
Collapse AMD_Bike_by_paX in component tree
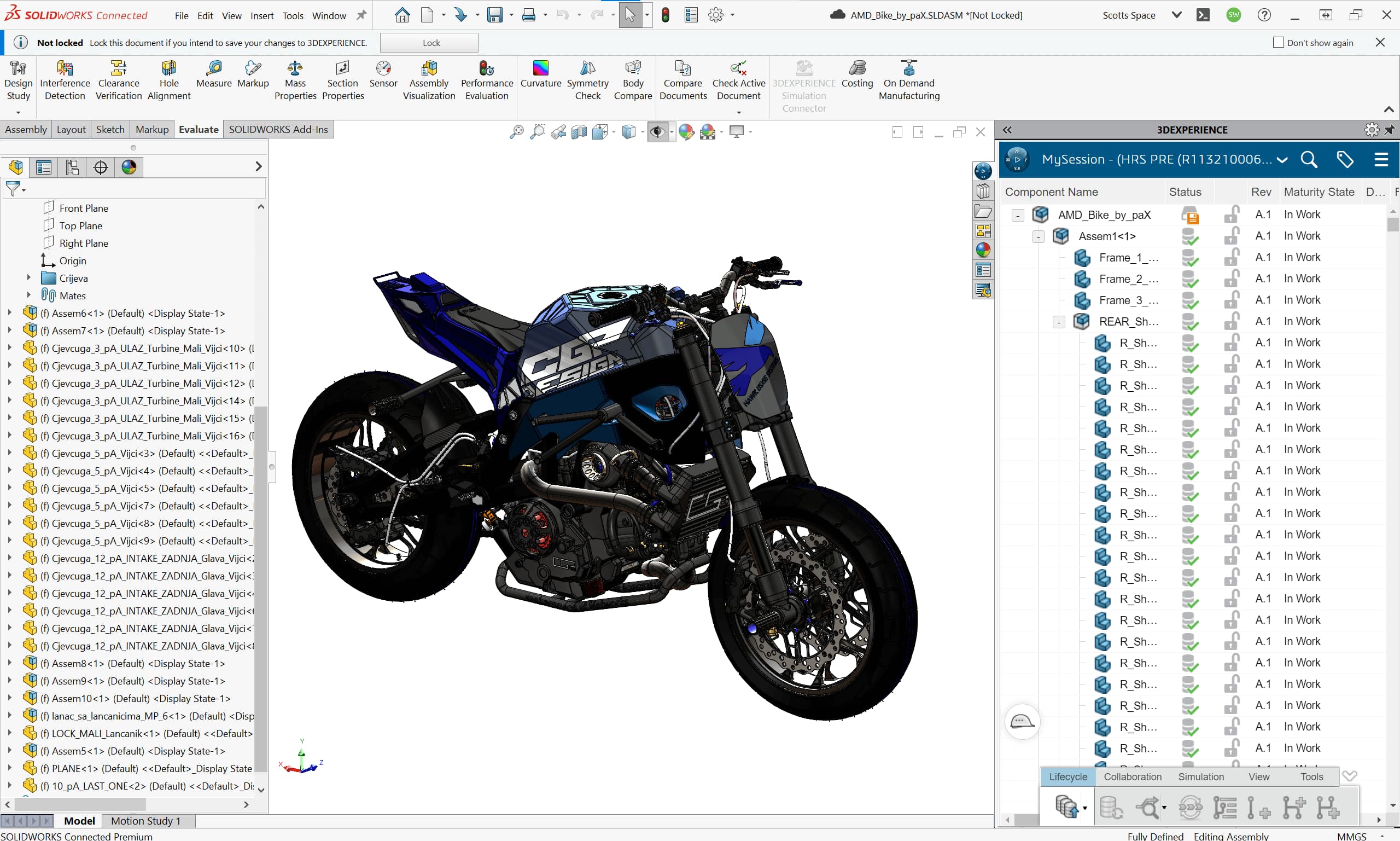tap(1018, 216)
